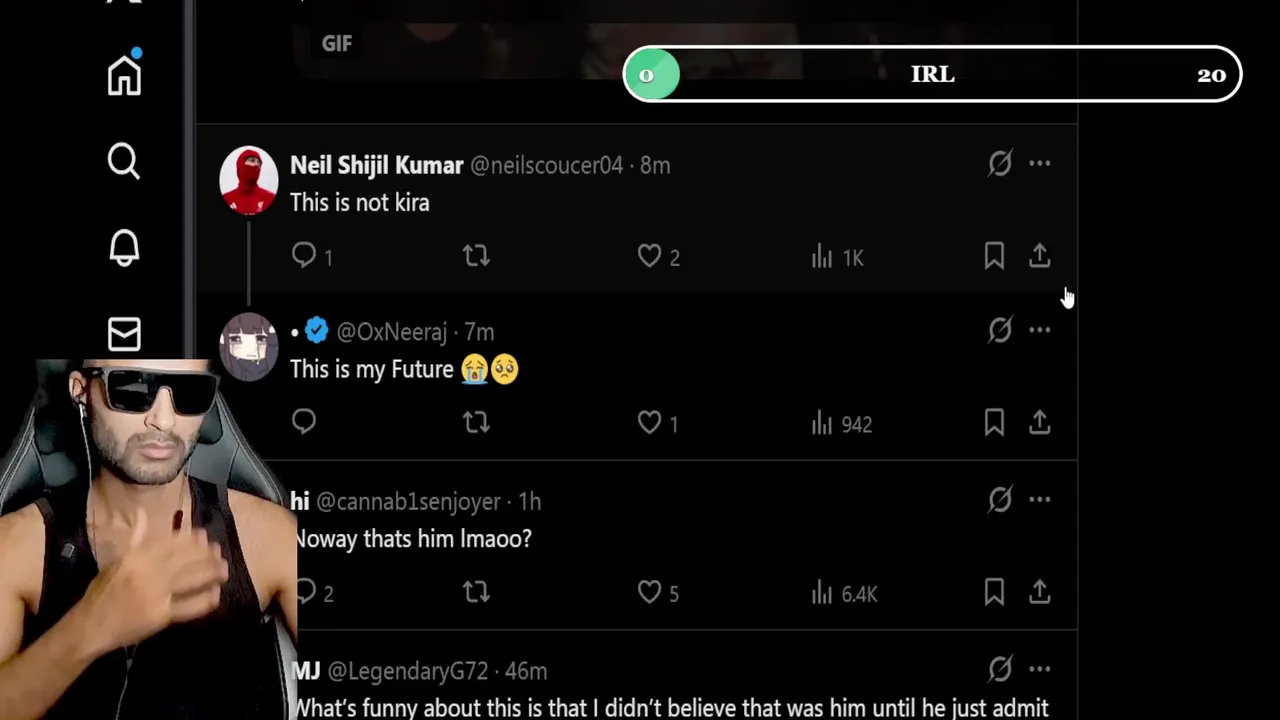Screen dimensions: 1280x720
Task: Click the IRL goal progress bar
Action: click(932, 75)
